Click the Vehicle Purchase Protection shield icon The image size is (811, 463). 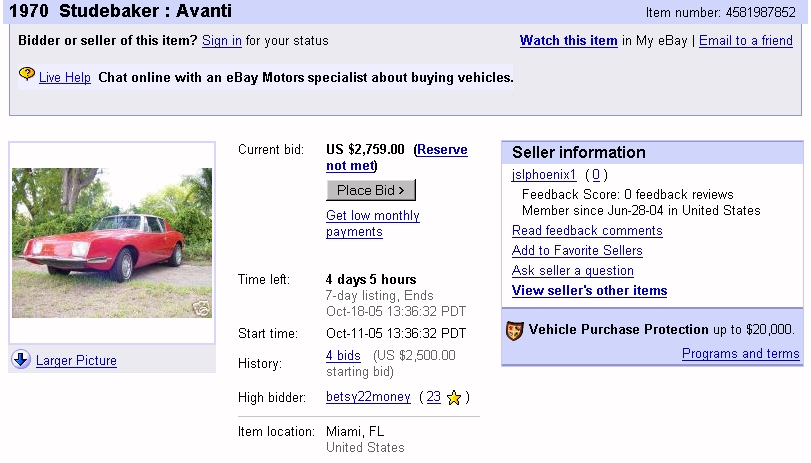point(515,330)
